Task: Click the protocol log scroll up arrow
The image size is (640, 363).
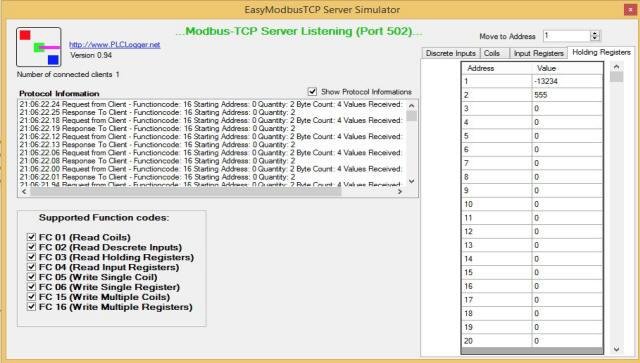Action: coord(411,106)
